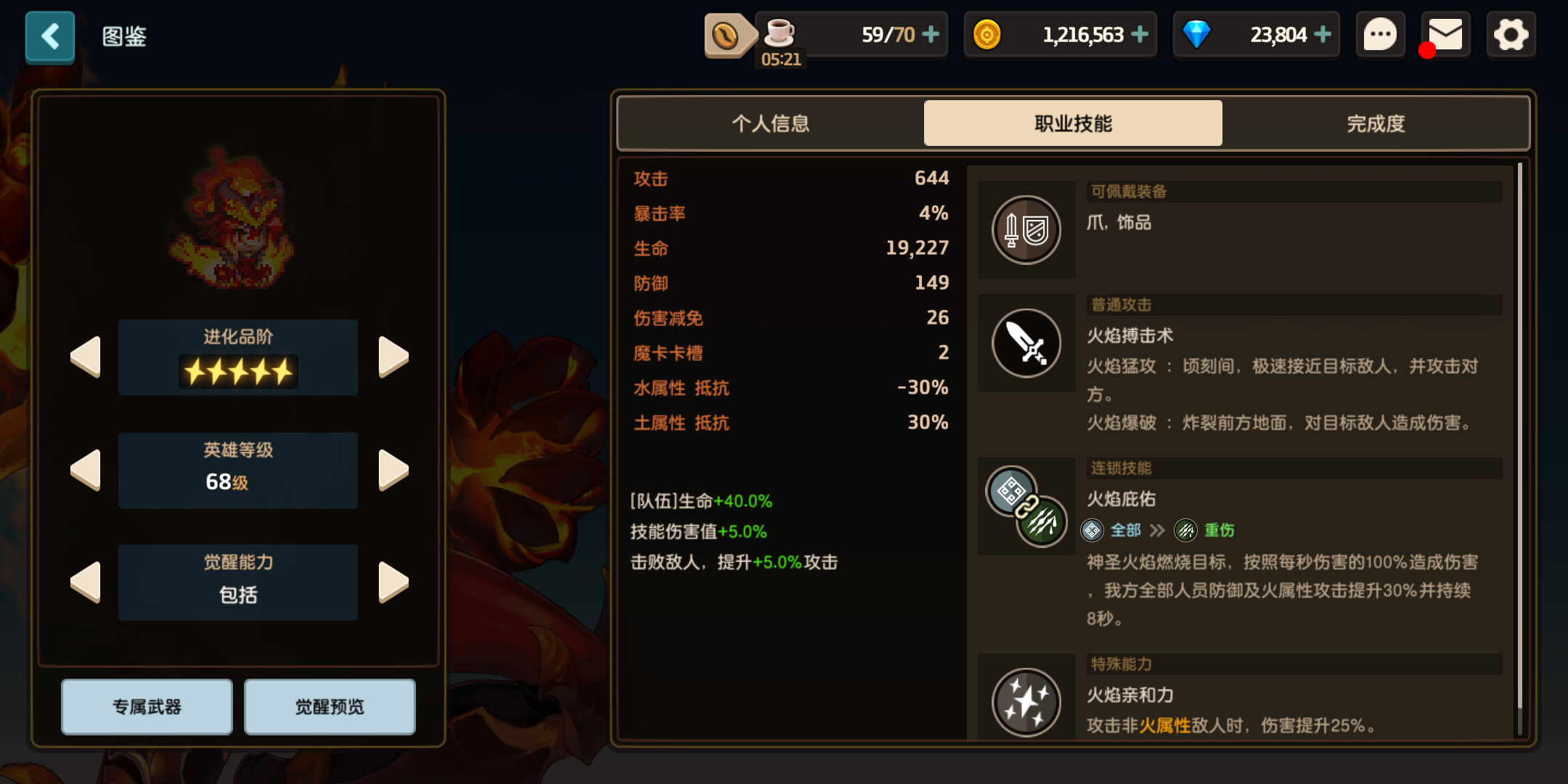Open the 觉醒预览 button
This screenshot has height=784, width=1568.
pos(330,707)
